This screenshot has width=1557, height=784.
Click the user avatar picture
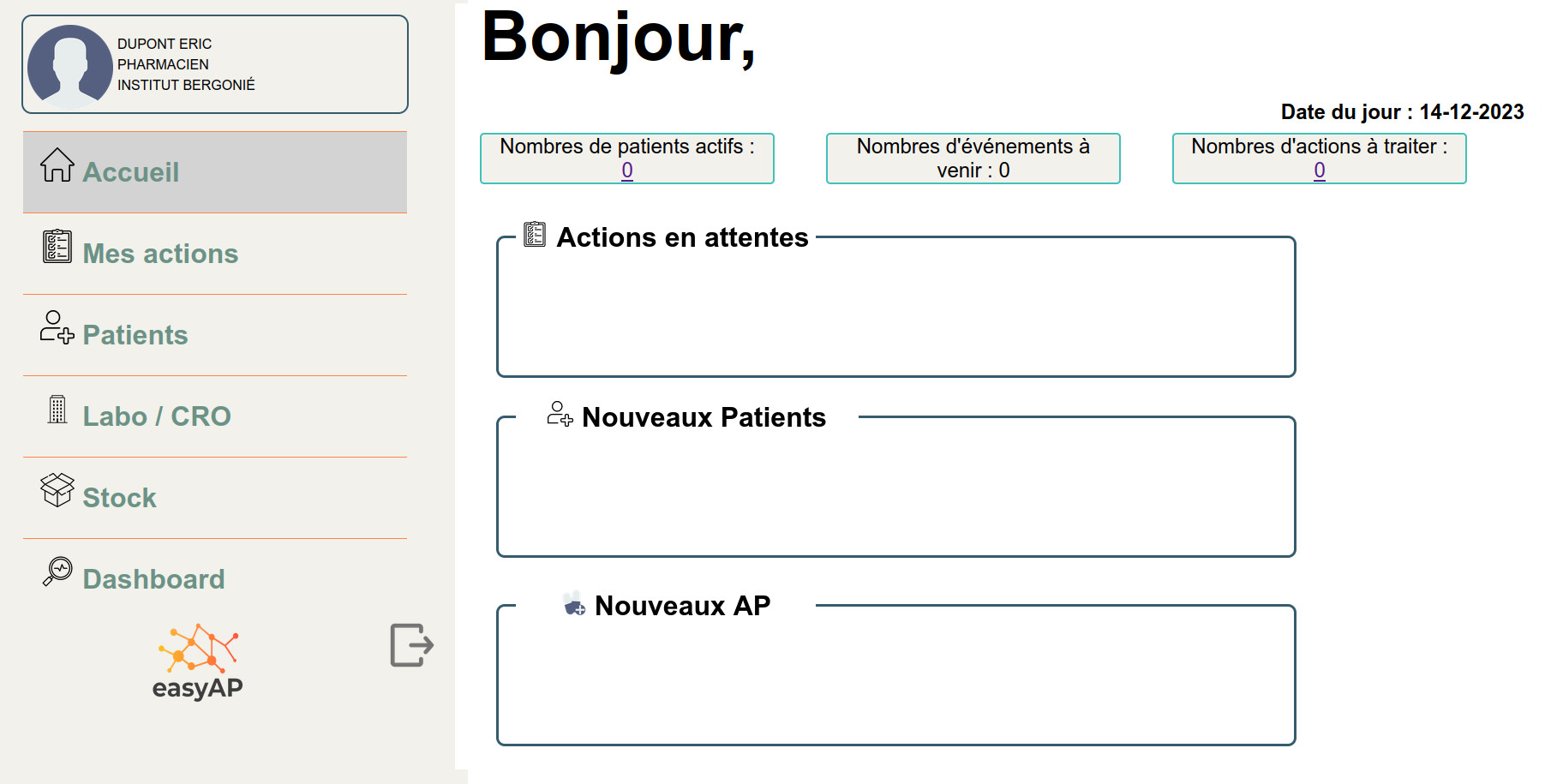click(x=70, y=67)
